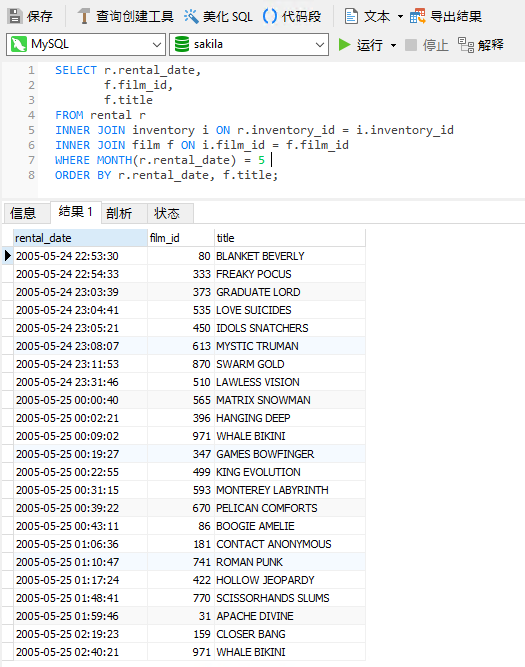Expand the Run (运行) options arrow

(394, 45)
